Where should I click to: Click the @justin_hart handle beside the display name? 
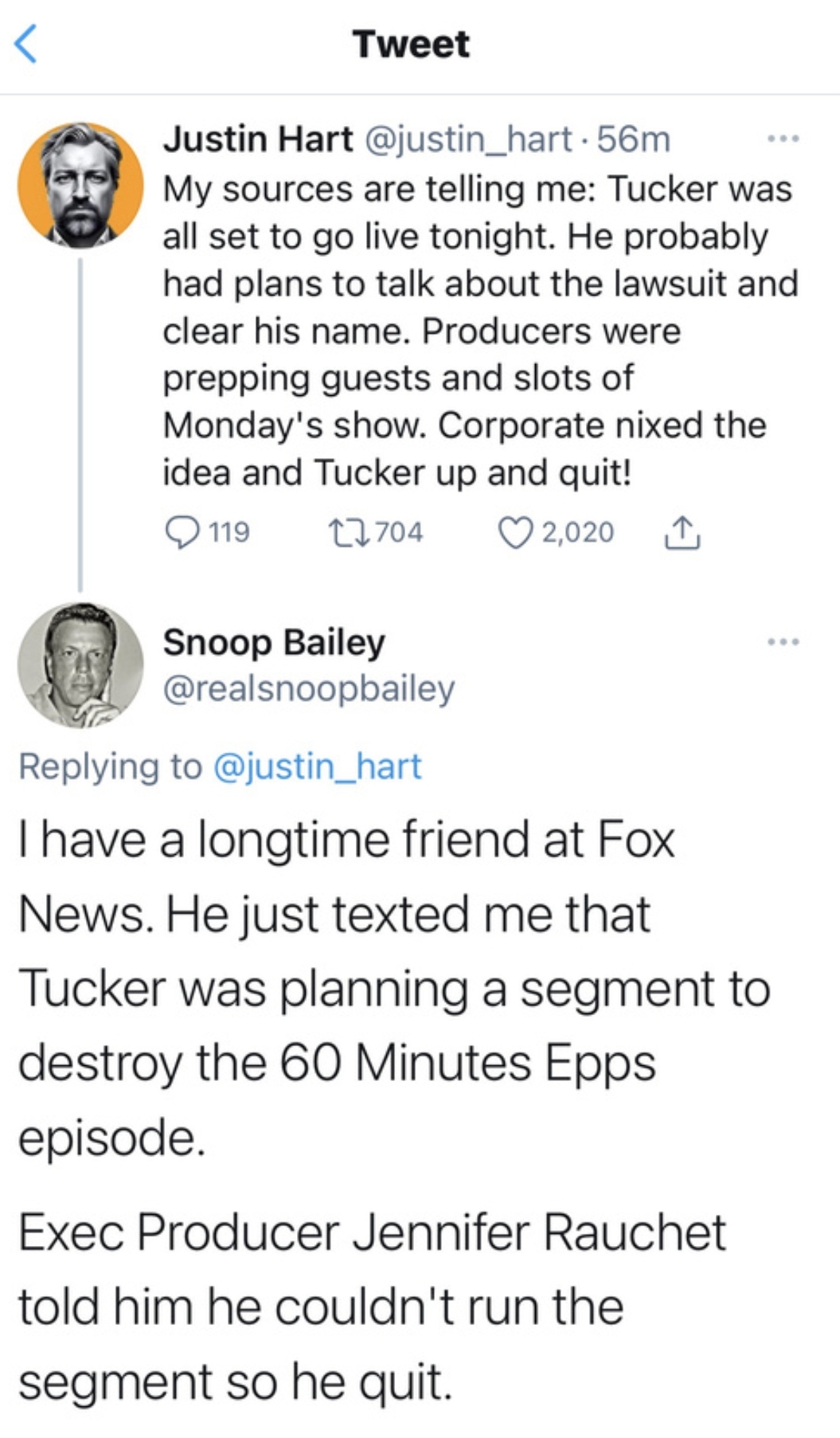(x=468, y=139)
